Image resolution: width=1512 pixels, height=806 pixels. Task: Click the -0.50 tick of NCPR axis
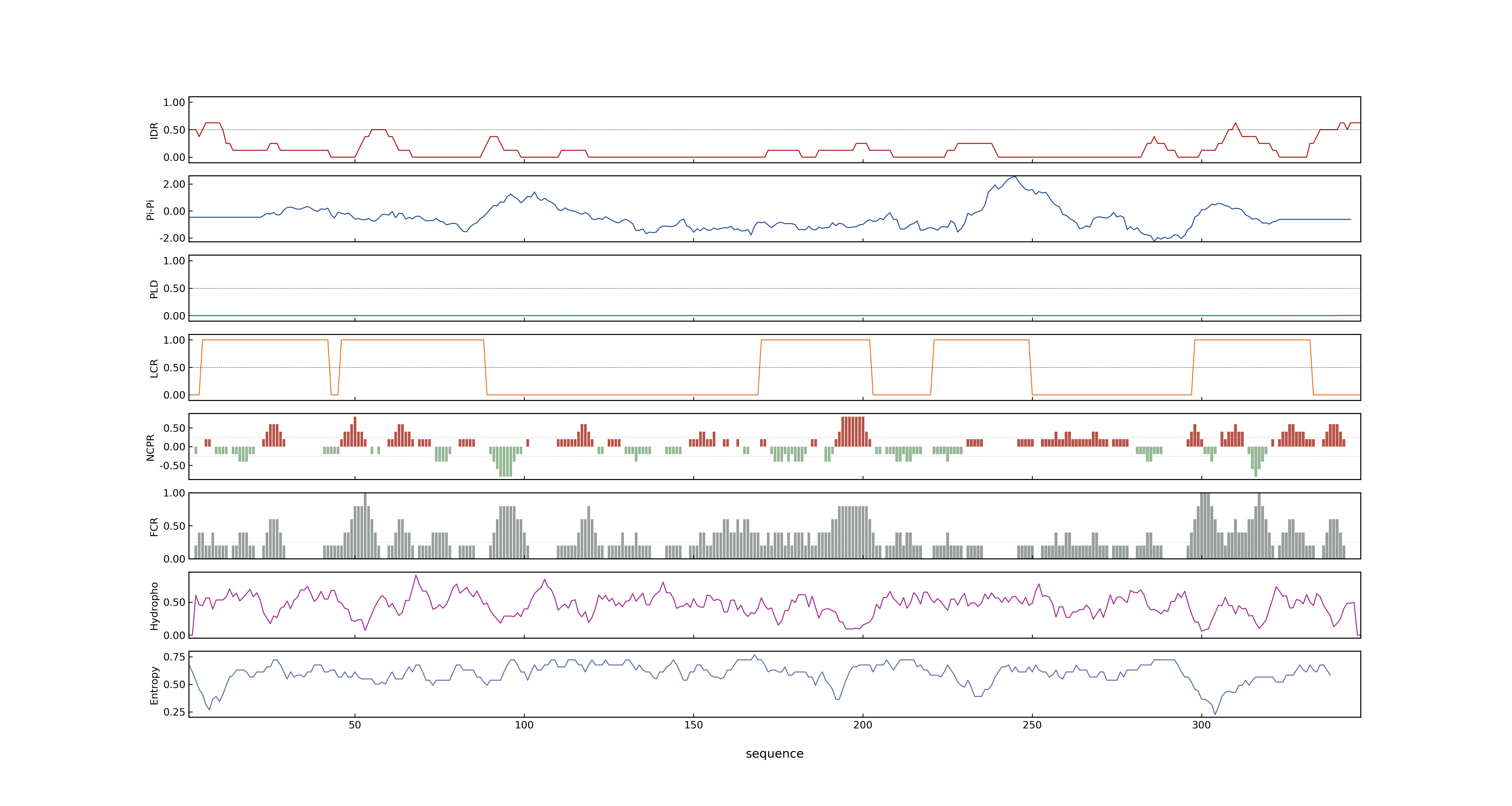tap(172, 466)
